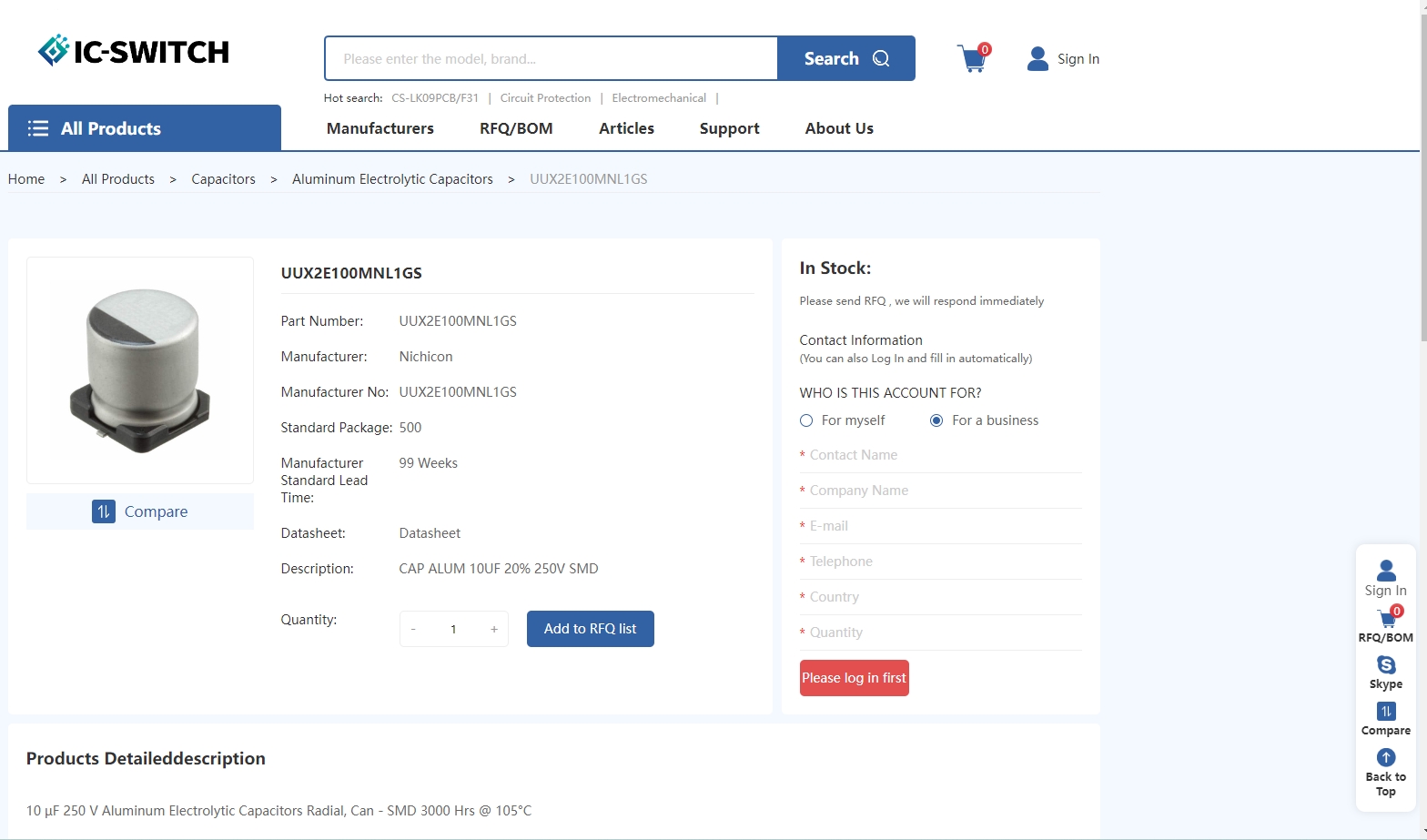The height and width of the screenshot is (840, 1427).
Task: Open the Support menu item
Action: [x=729, y=128]
